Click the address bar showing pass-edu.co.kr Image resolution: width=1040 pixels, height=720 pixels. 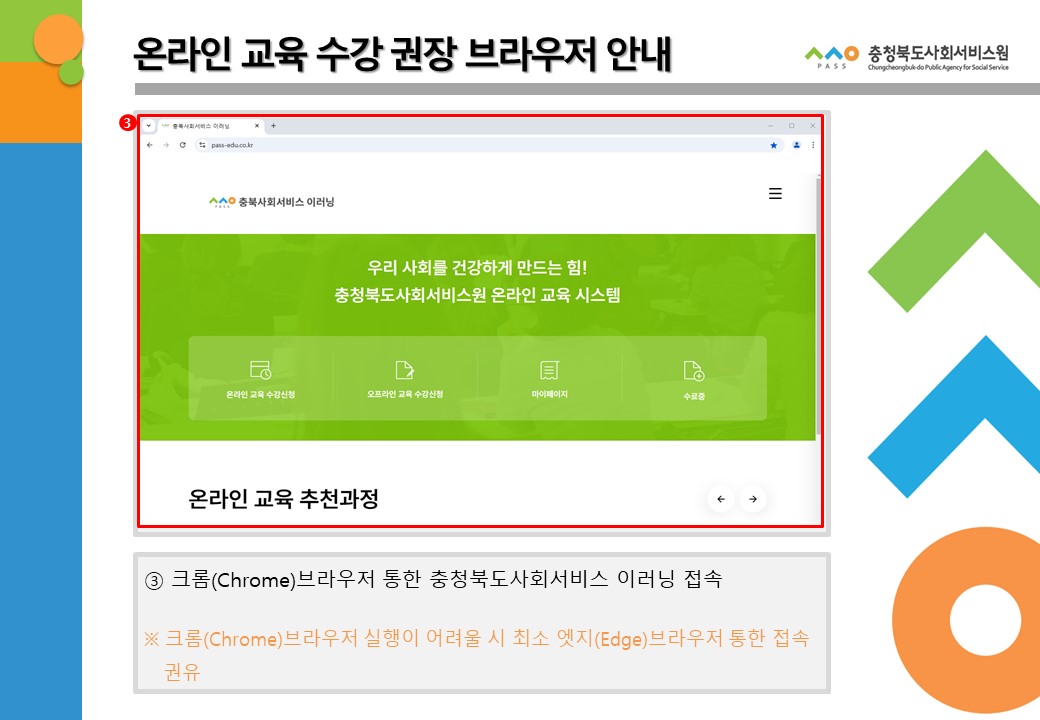click(x=488, y=145)
